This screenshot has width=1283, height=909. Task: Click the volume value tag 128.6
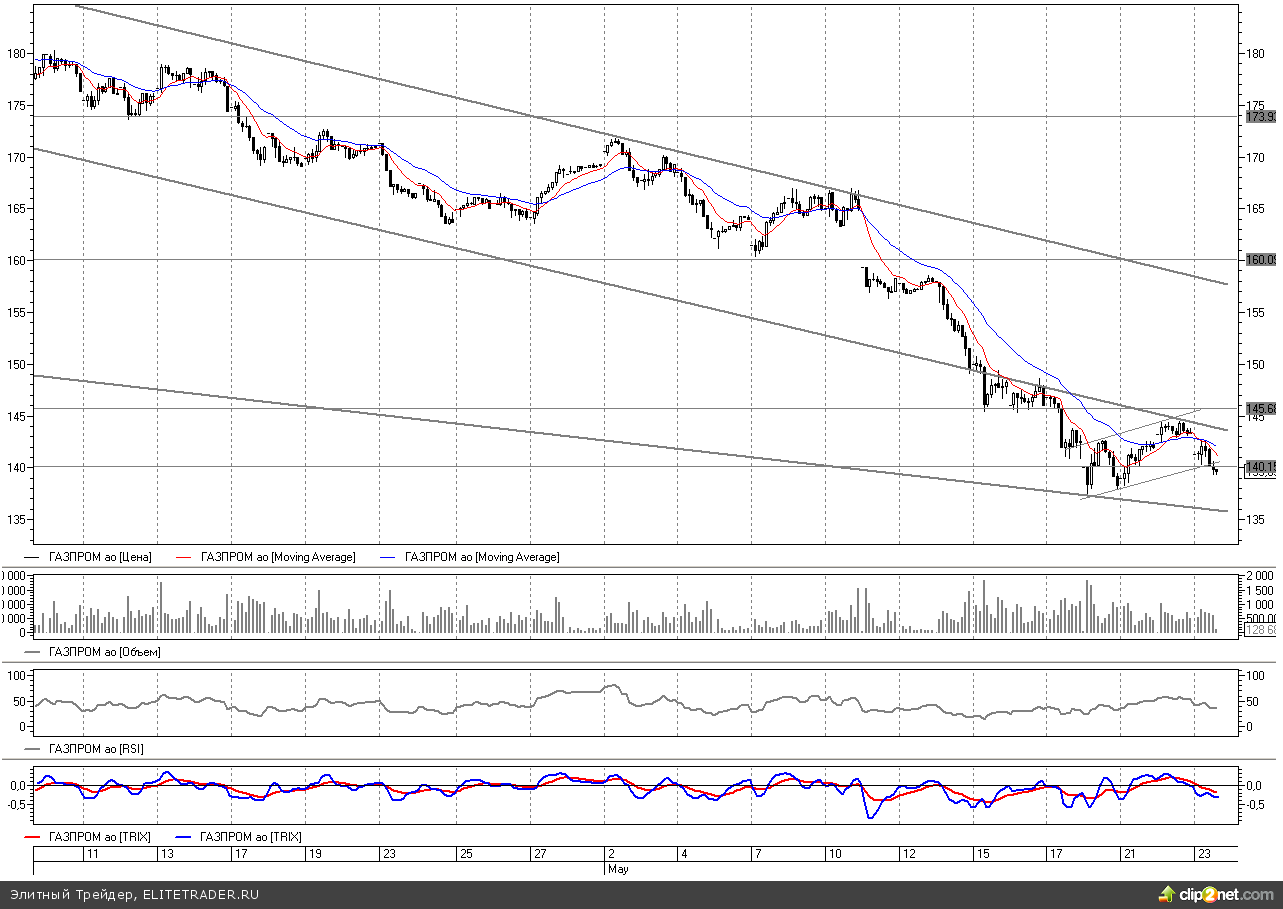coord(1261,630)
